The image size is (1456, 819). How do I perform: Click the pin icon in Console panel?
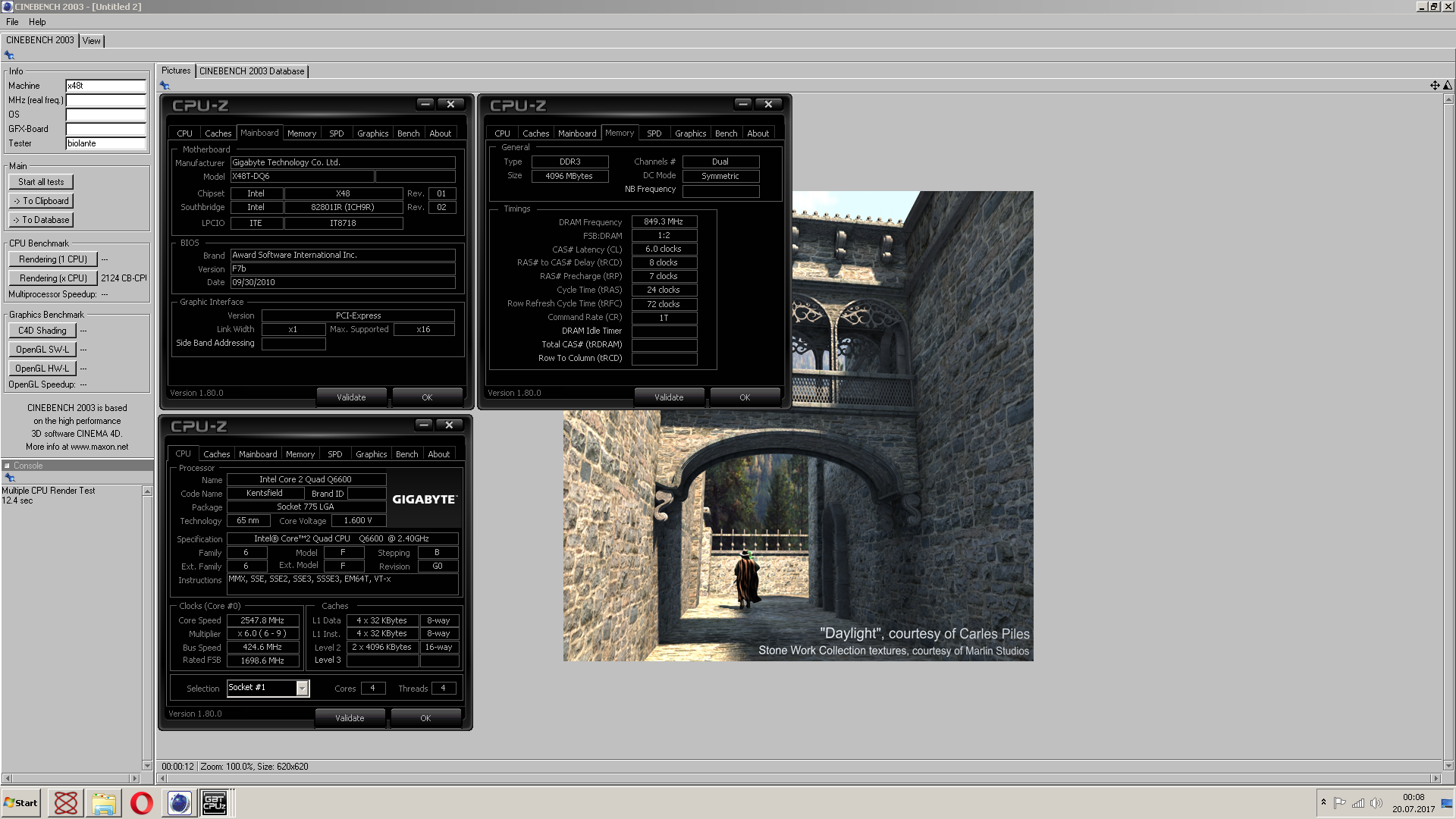coord(10,478)
